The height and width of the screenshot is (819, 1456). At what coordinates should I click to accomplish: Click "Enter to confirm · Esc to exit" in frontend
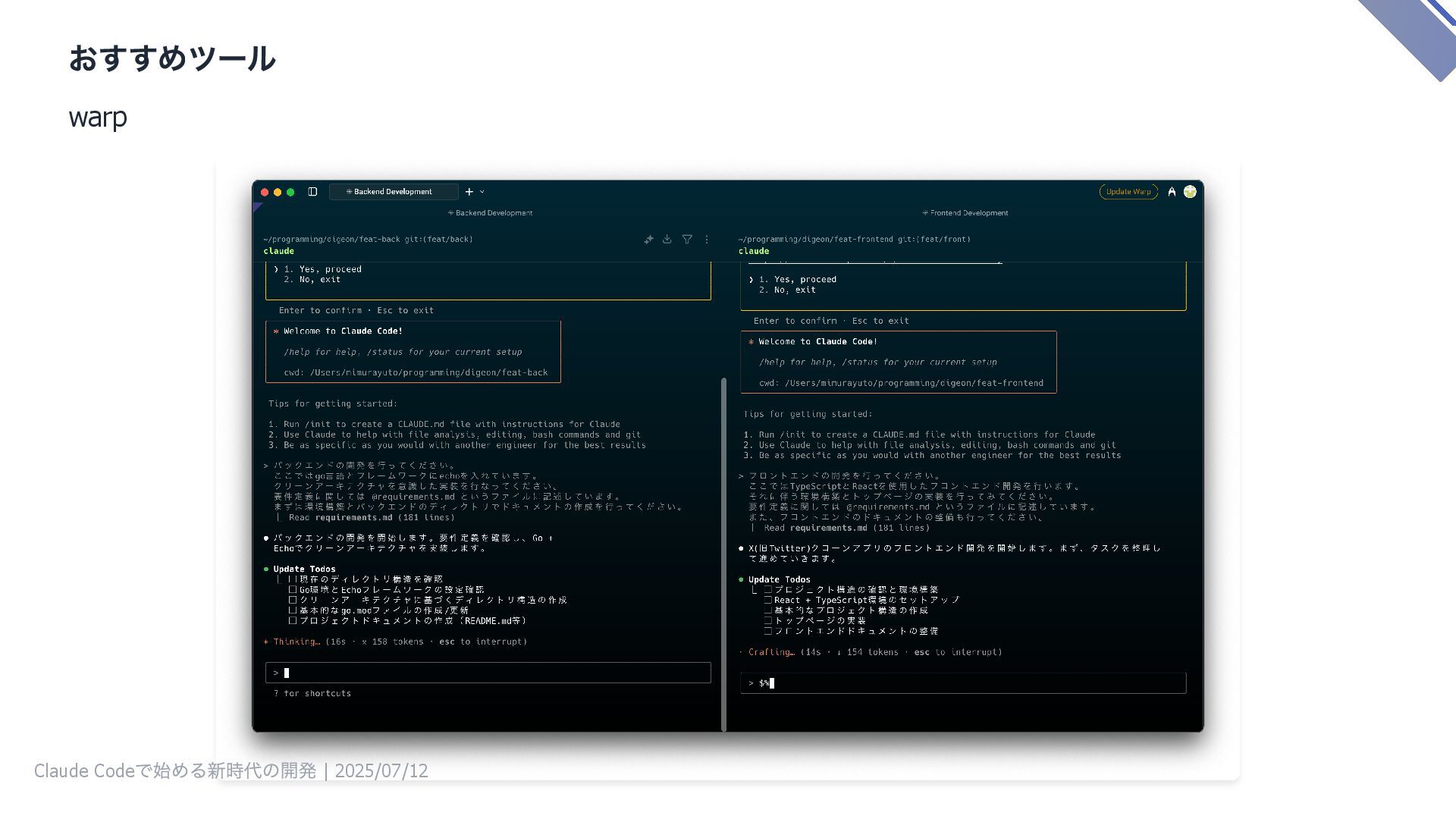click(x=831, y=322)
